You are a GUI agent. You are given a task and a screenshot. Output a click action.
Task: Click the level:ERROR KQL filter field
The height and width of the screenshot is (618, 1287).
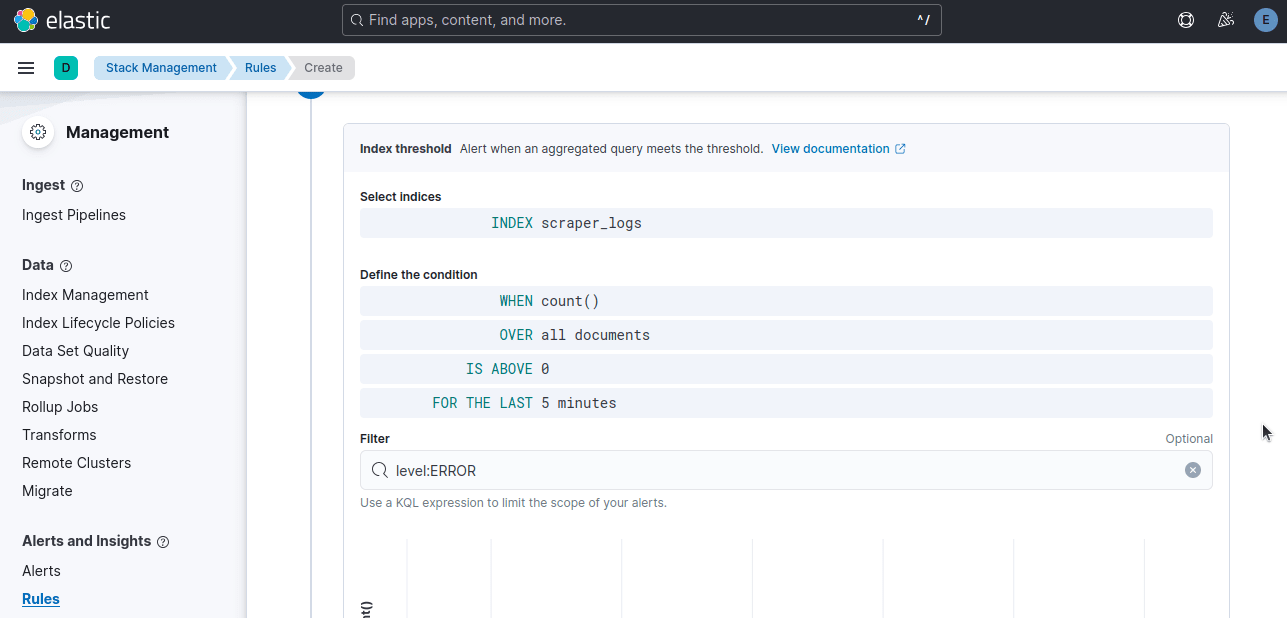(786, 470)
